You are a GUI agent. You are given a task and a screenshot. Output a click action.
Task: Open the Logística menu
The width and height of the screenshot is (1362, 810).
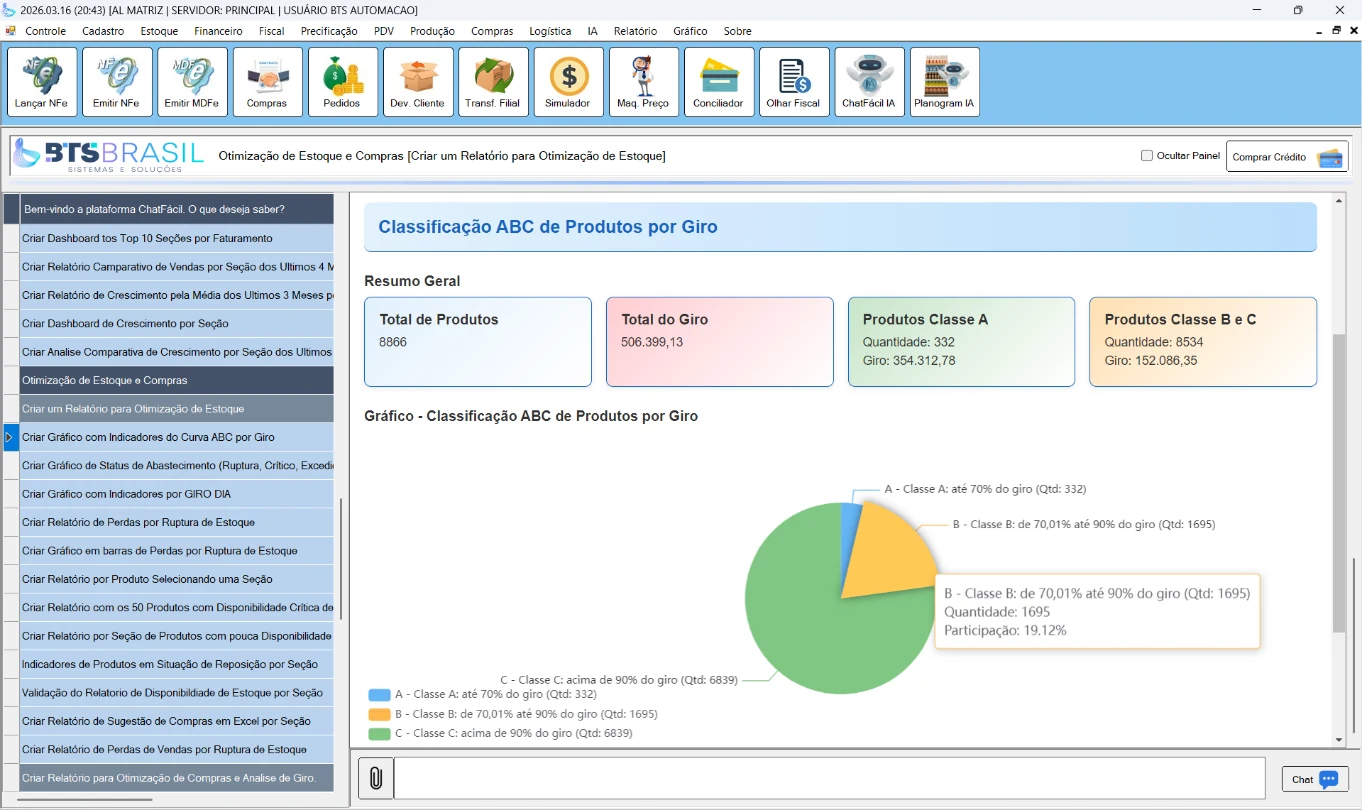pos(550,31)
